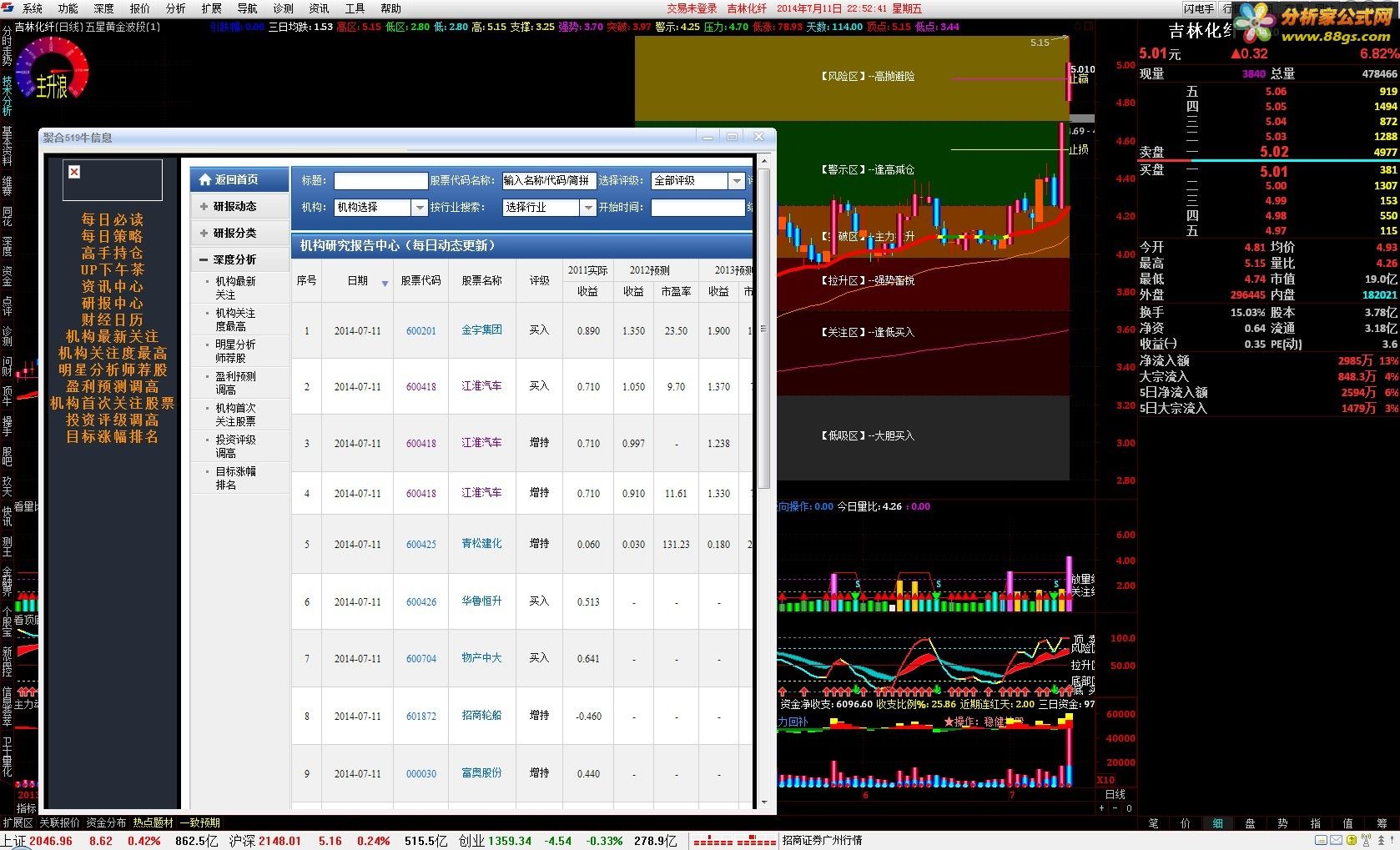Click 交易未登录 in the title bar
The image size is (1400, 850).
pyautogui.click(x=692, y=8)
